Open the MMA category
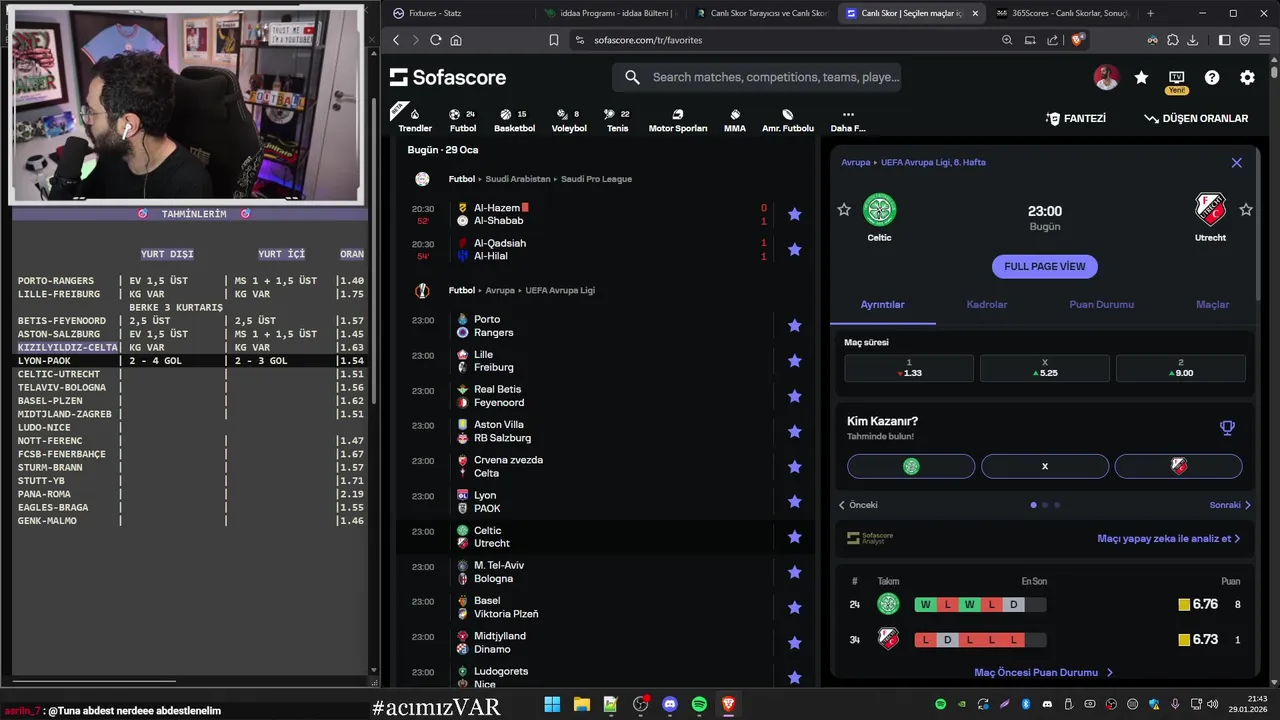 (x=735, y=120)
